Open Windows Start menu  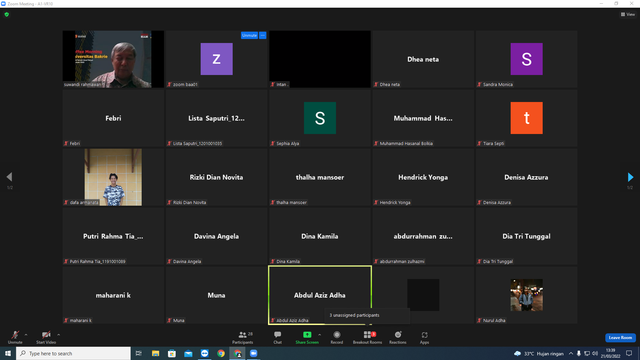(x=8, y=353)
